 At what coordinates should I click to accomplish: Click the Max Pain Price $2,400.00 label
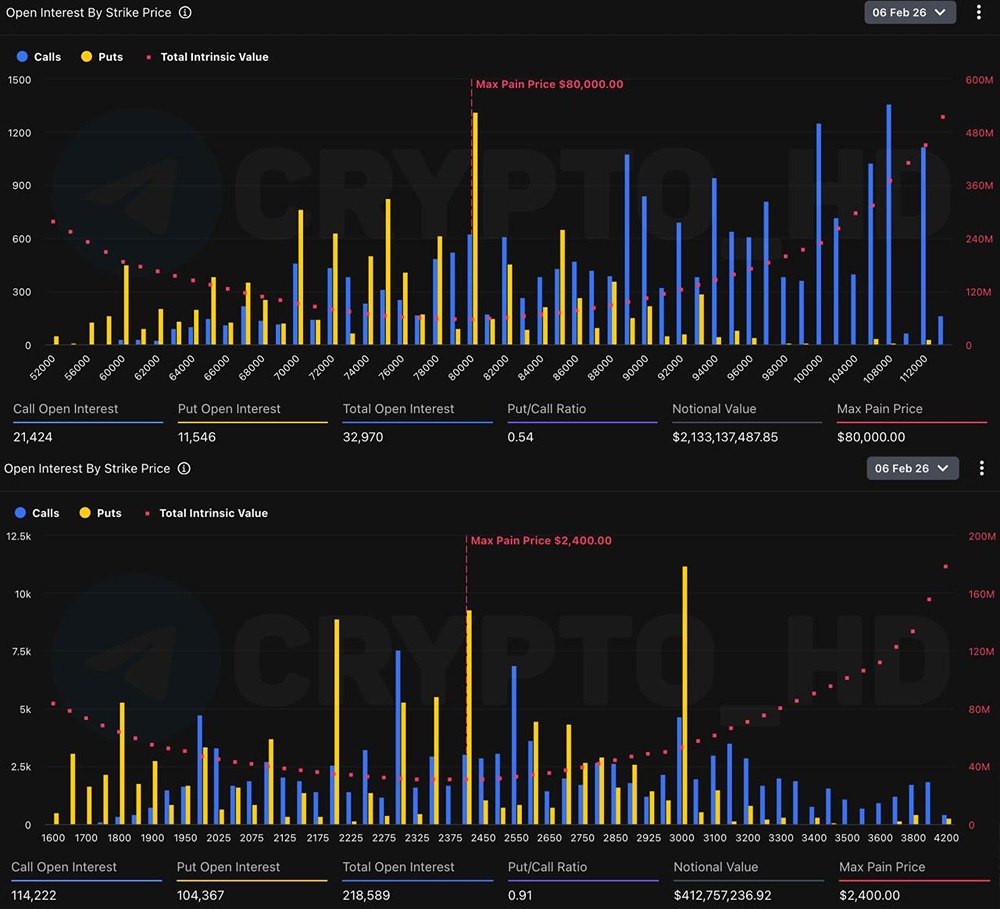(x=541, y=540)
